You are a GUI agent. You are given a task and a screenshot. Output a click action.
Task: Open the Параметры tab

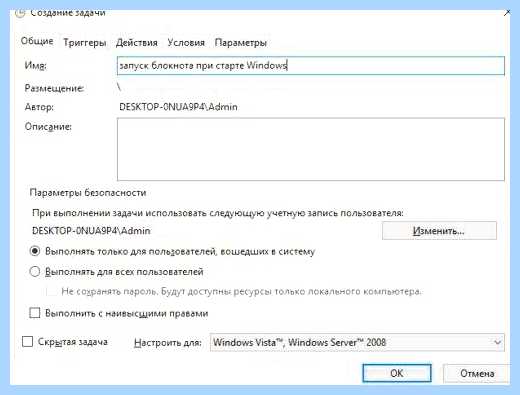tap(240, 43)
